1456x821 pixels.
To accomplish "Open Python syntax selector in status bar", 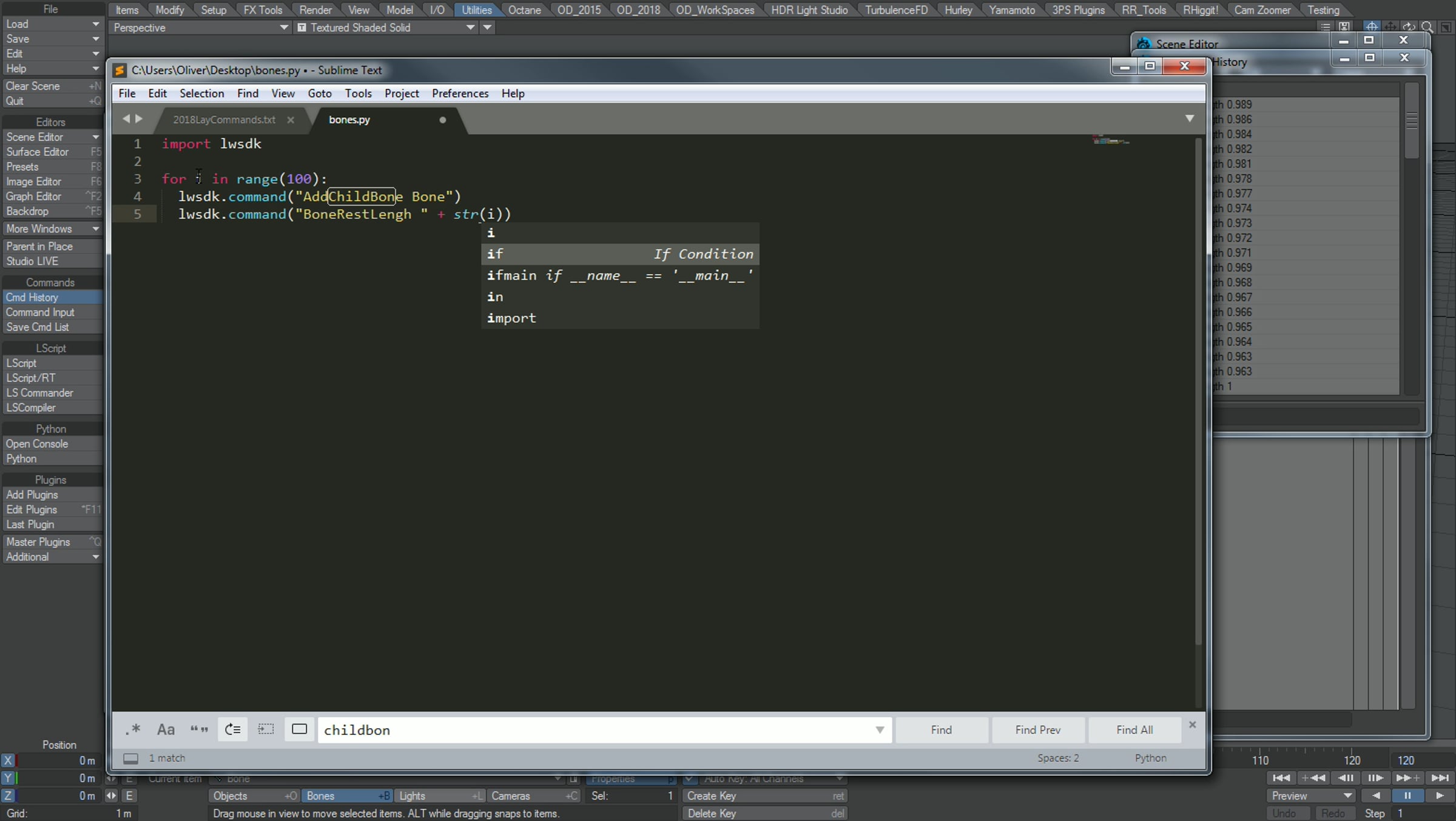I will 1150,758.
